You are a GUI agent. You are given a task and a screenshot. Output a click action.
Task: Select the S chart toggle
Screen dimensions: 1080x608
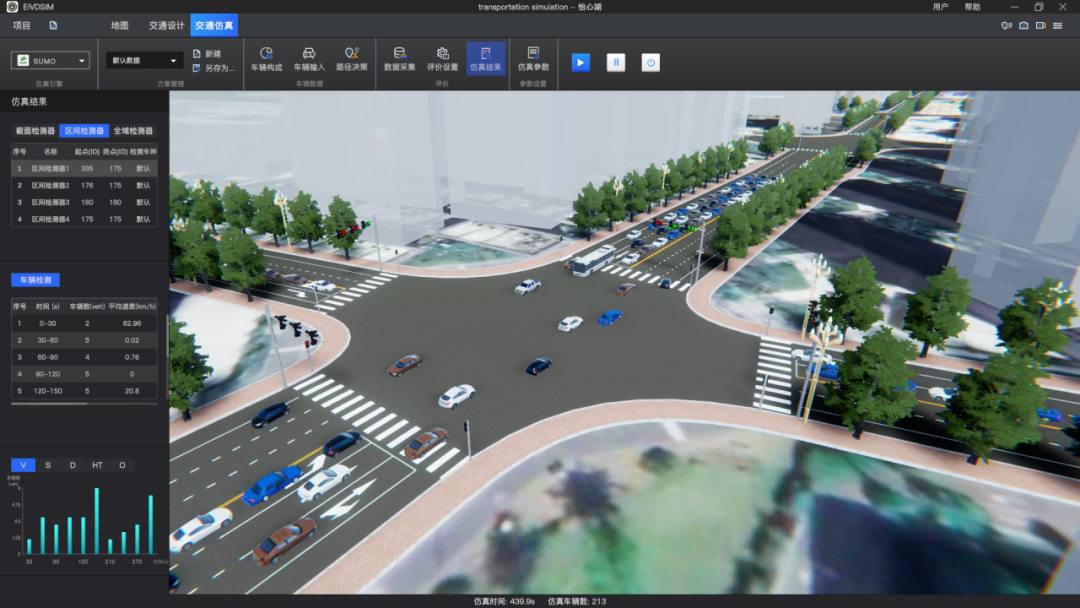pyautogui.click(x=48, y=465)
